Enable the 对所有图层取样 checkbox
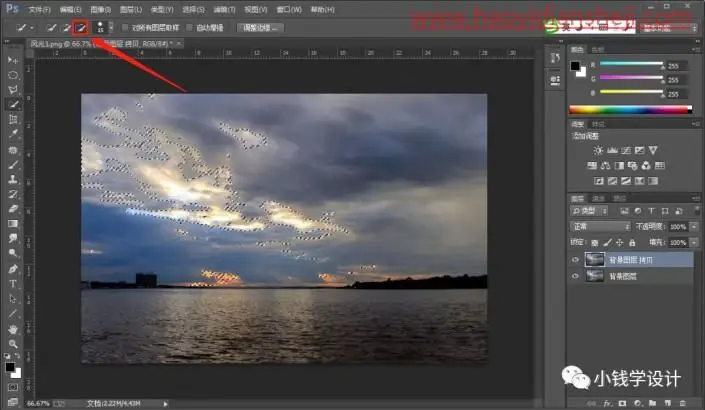This screenshot has height=410, width=705. pos(125,28)
